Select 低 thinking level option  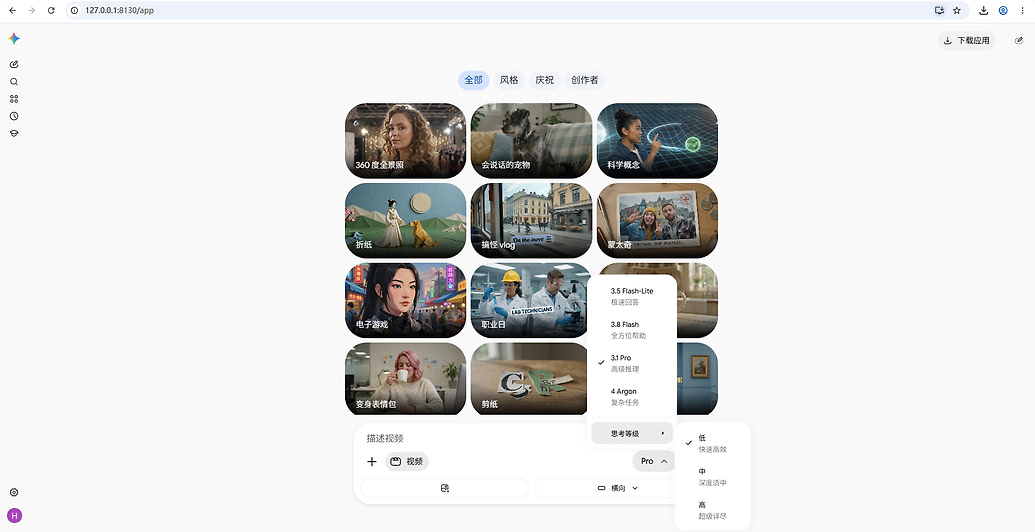point(713,444)
